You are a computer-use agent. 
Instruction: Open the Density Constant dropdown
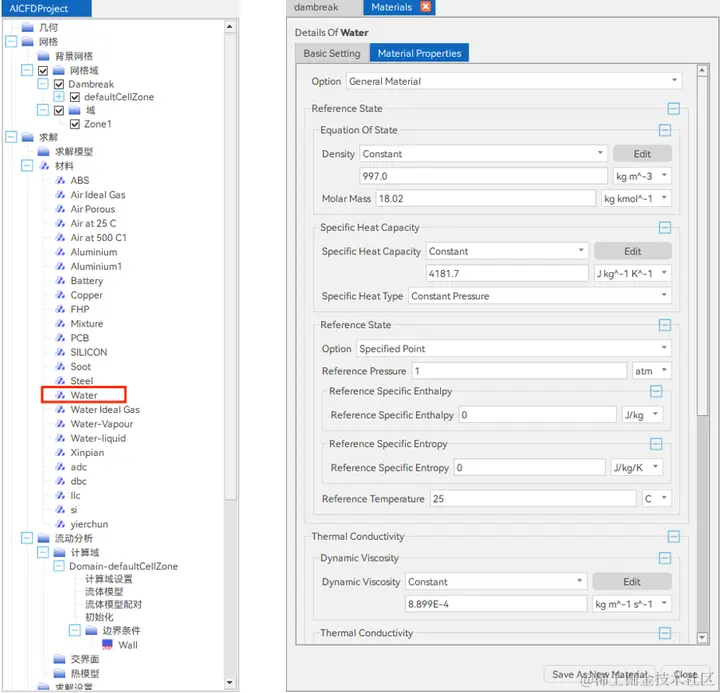pyautogui.click(x=484, y=153)
